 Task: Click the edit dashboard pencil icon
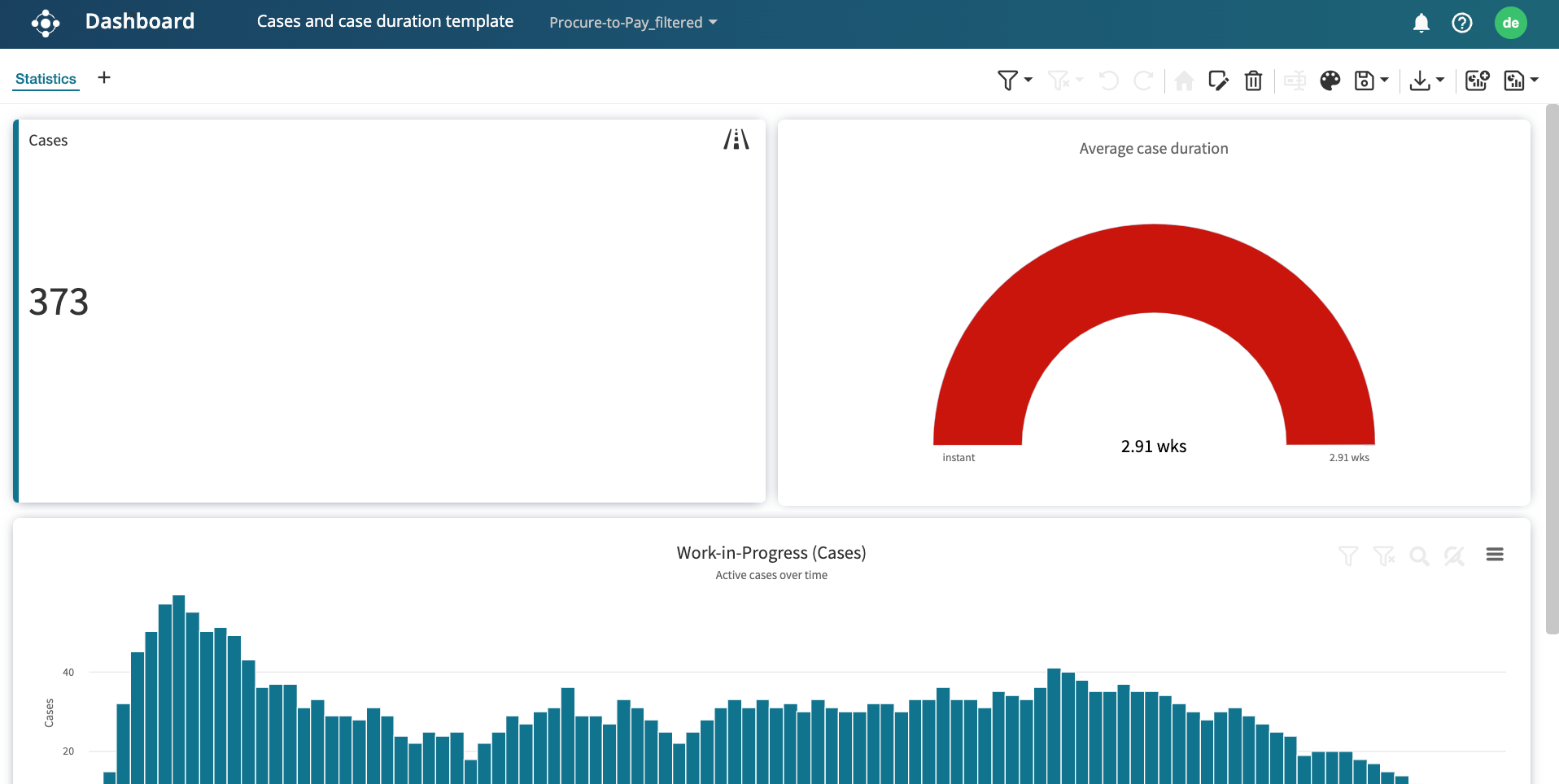[1219, 81]
